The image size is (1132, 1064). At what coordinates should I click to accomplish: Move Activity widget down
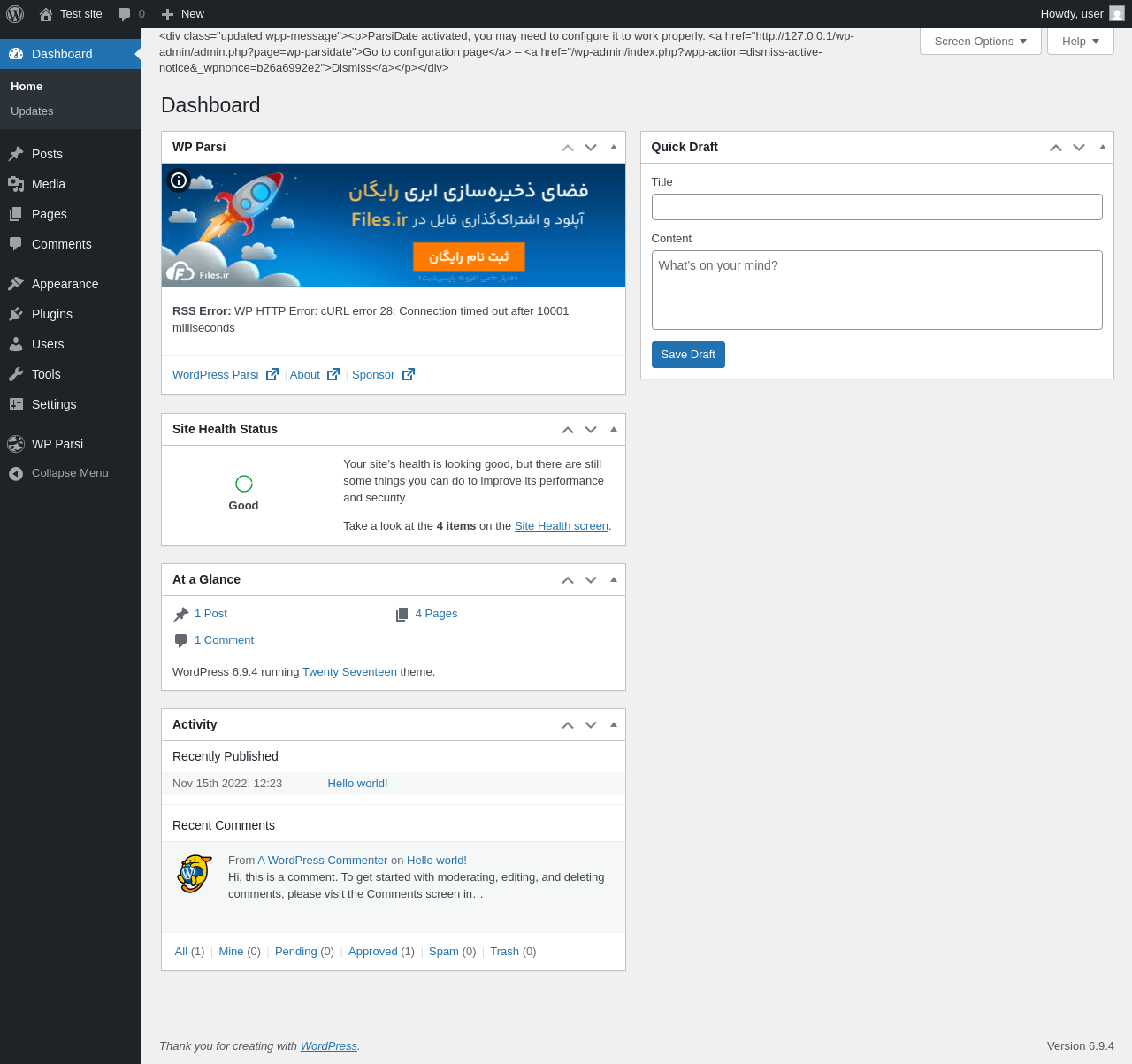(x=591, y=725)
